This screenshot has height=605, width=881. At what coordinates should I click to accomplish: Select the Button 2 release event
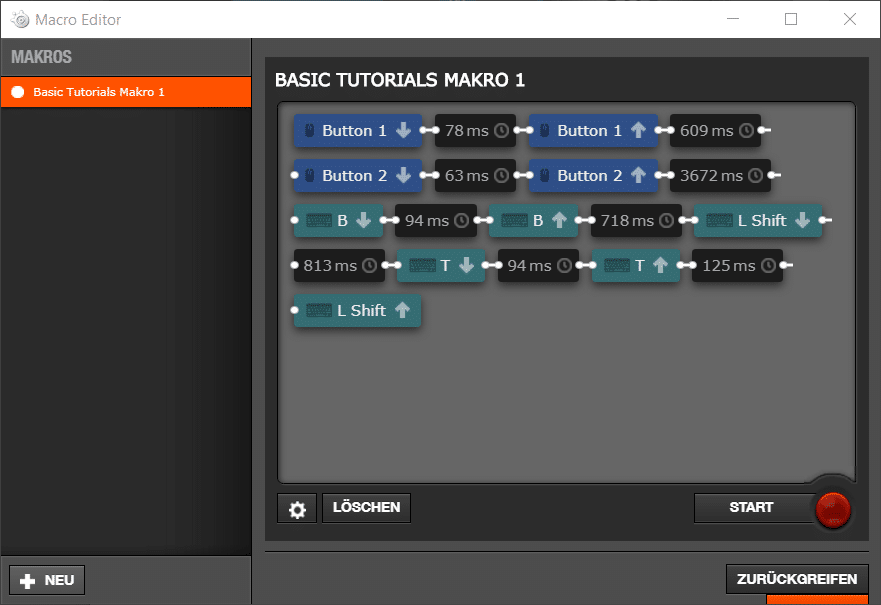pyautogui.click(x=593, y=176)
